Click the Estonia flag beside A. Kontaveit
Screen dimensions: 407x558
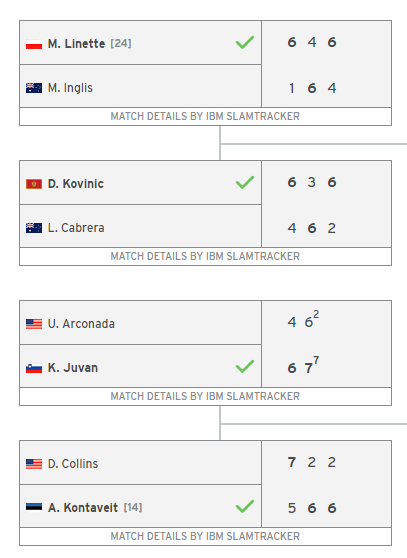point(34,507)
